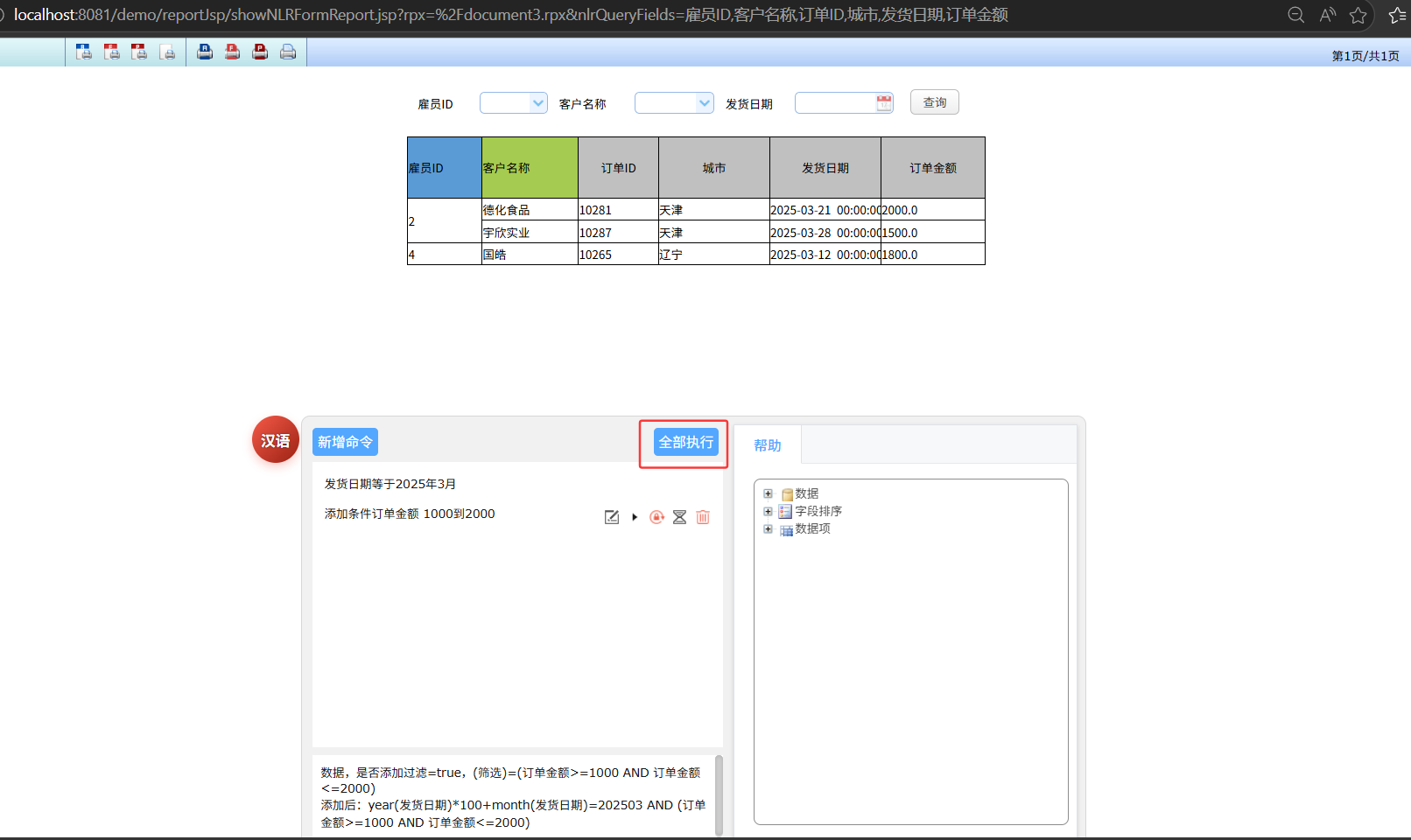1411x840 pixels.
Task: Switch to the 帮助 tab
Action: (x=768, y=445)
